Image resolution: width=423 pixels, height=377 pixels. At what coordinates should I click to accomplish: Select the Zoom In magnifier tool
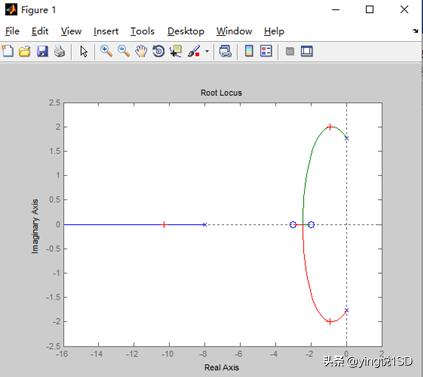(x=106, y=51)
